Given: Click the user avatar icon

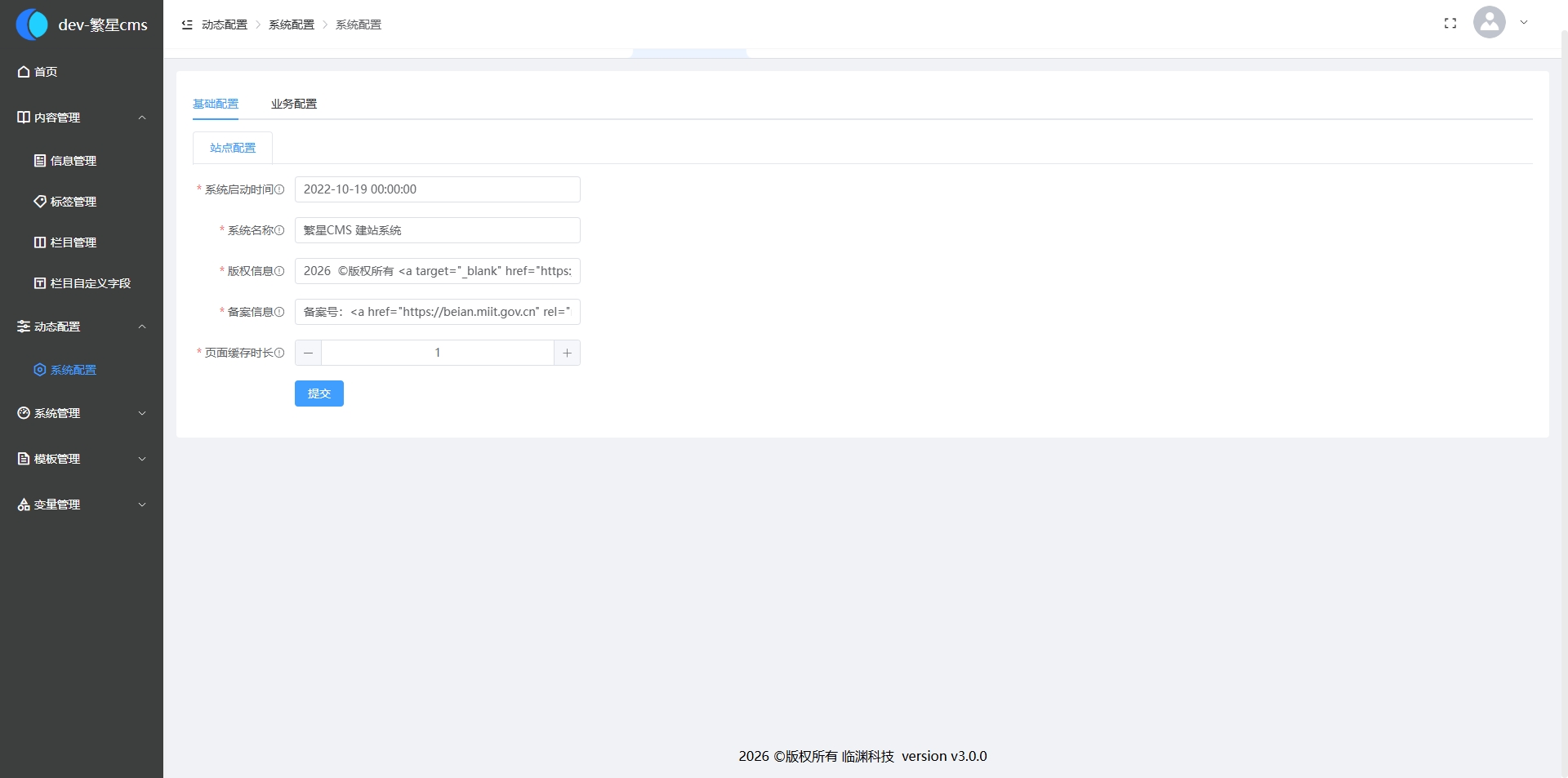Looking at the screenshot, I should [x=1489, y=23].
